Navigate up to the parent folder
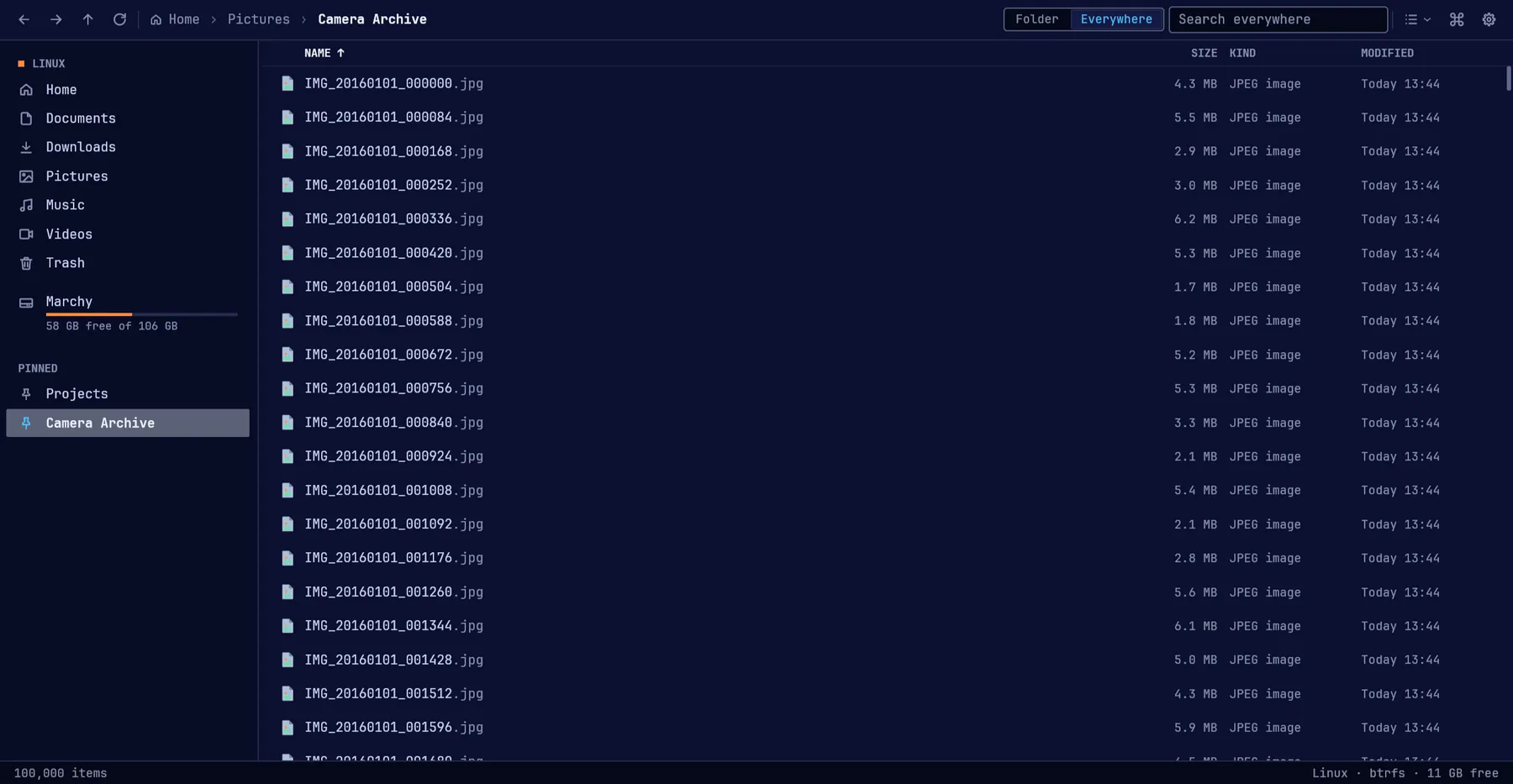Image resolution: width=1513 pixels, height=784 pixels. [87, 19]
